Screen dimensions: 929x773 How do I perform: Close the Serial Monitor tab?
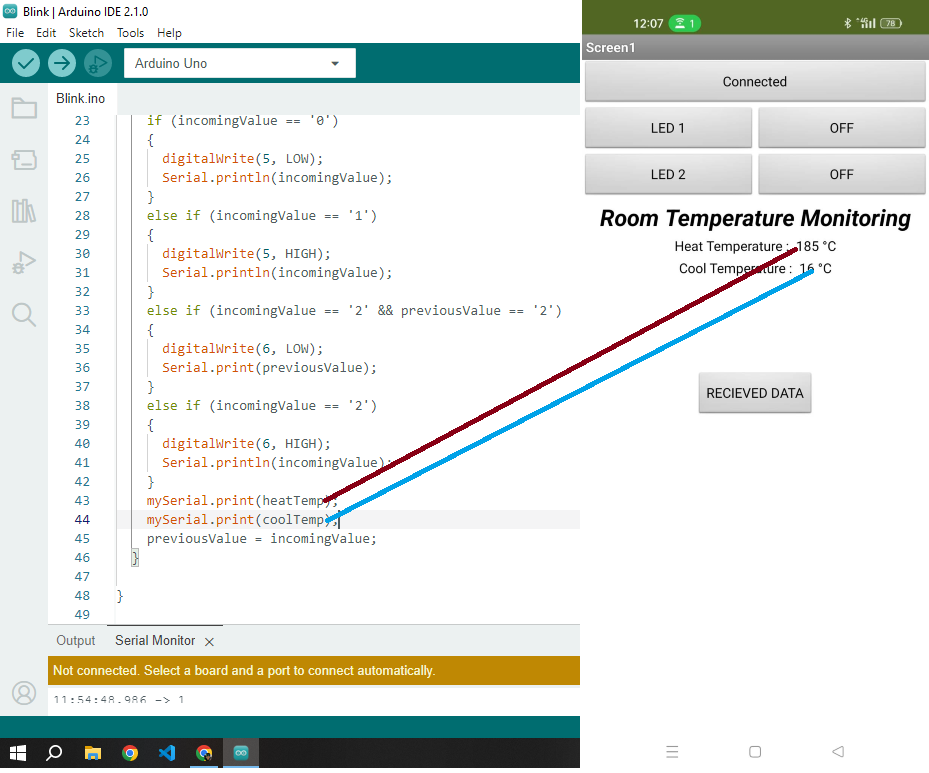tap(209, 641)
